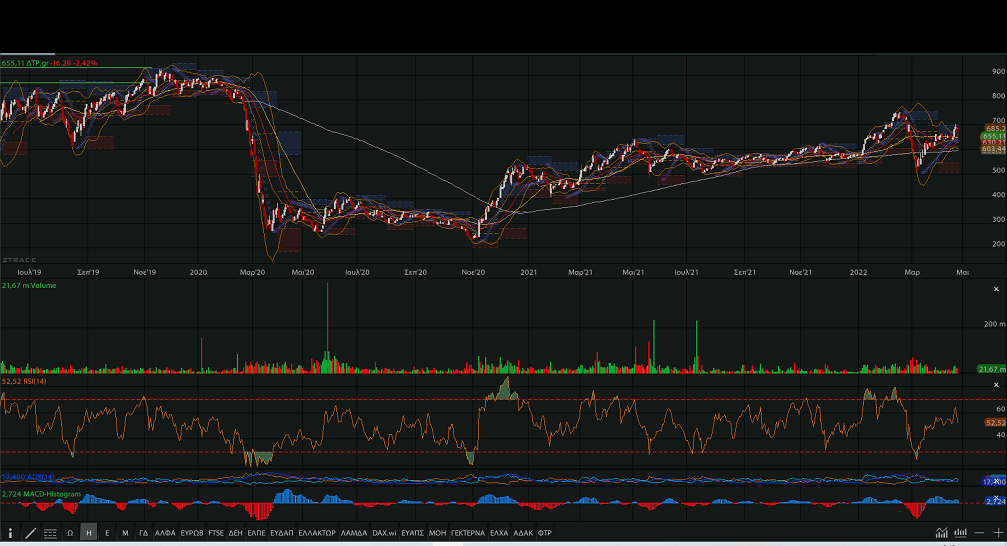Switch to the E weekly timeframe

(107, 533)
